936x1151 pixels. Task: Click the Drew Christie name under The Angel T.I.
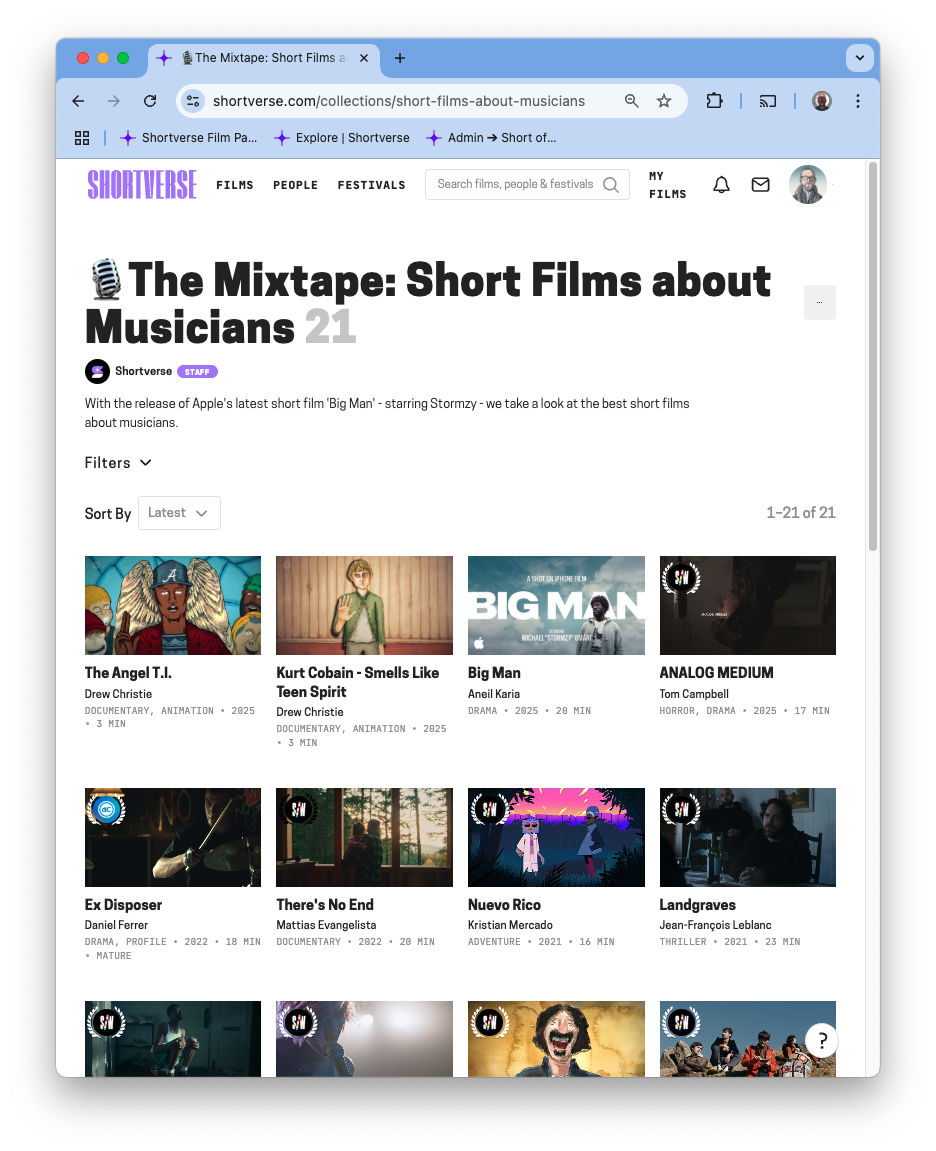(x=118, y=694)
